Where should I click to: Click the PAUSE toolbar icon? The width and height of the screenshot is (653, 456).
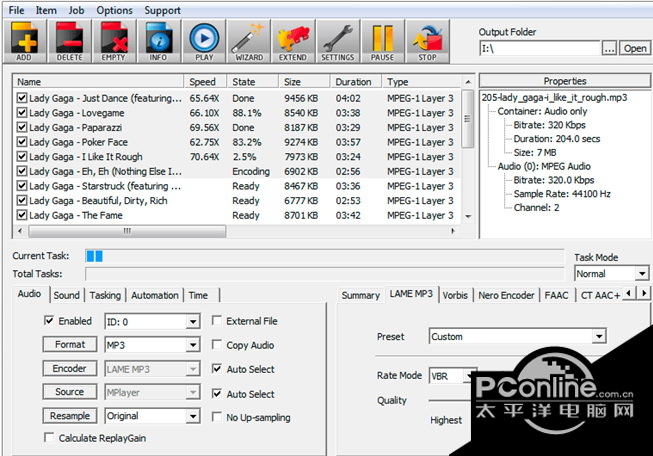point(383,41)
